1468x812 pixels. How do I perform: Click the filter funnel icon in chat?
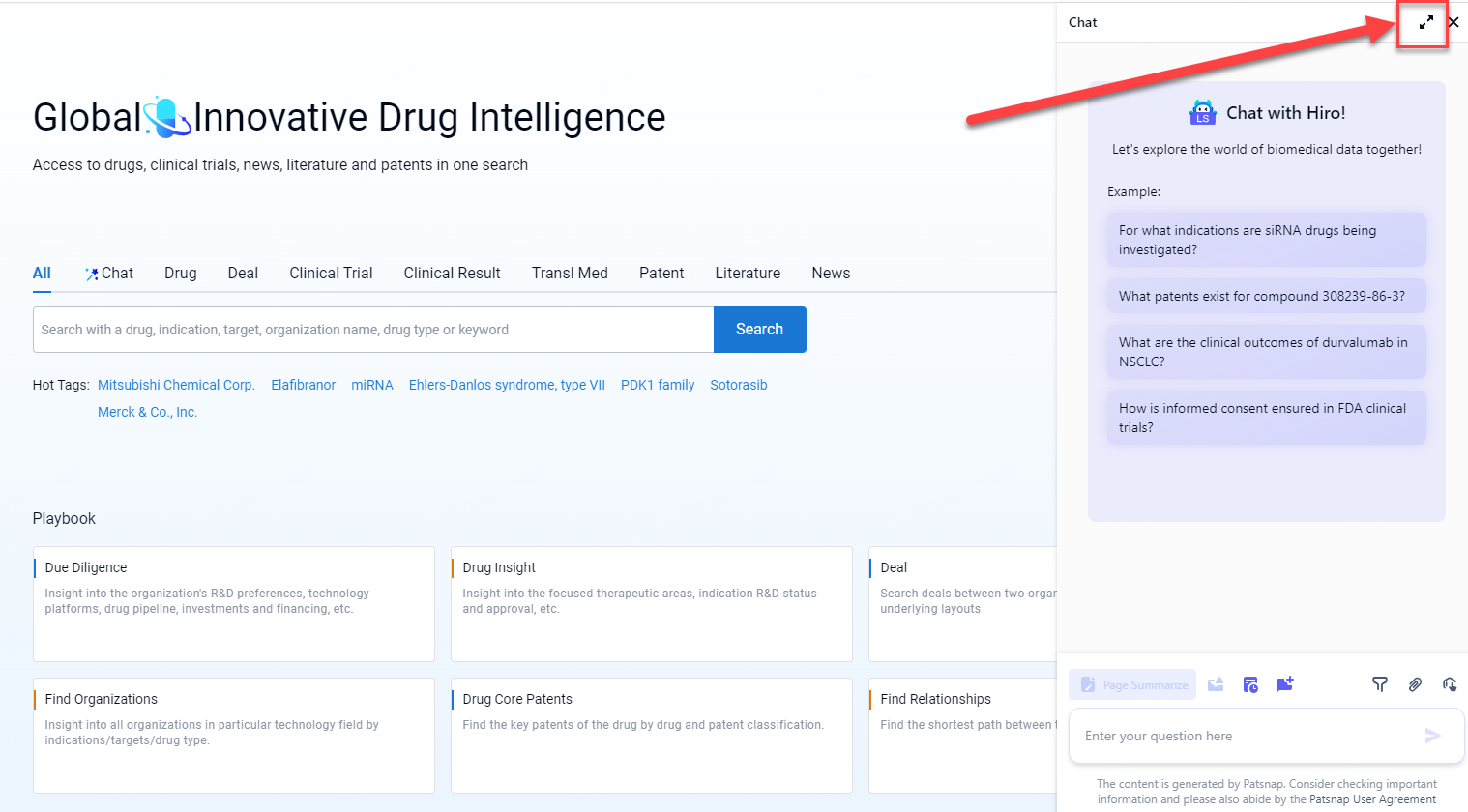(1380, 684)
